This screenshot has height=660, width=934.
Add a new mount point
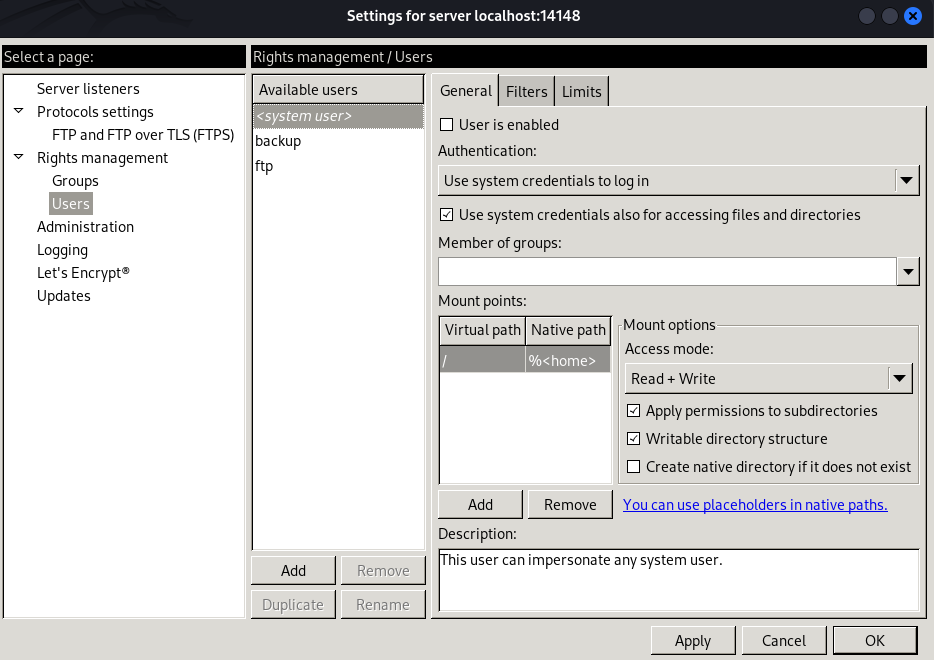(x=480, y=505)
